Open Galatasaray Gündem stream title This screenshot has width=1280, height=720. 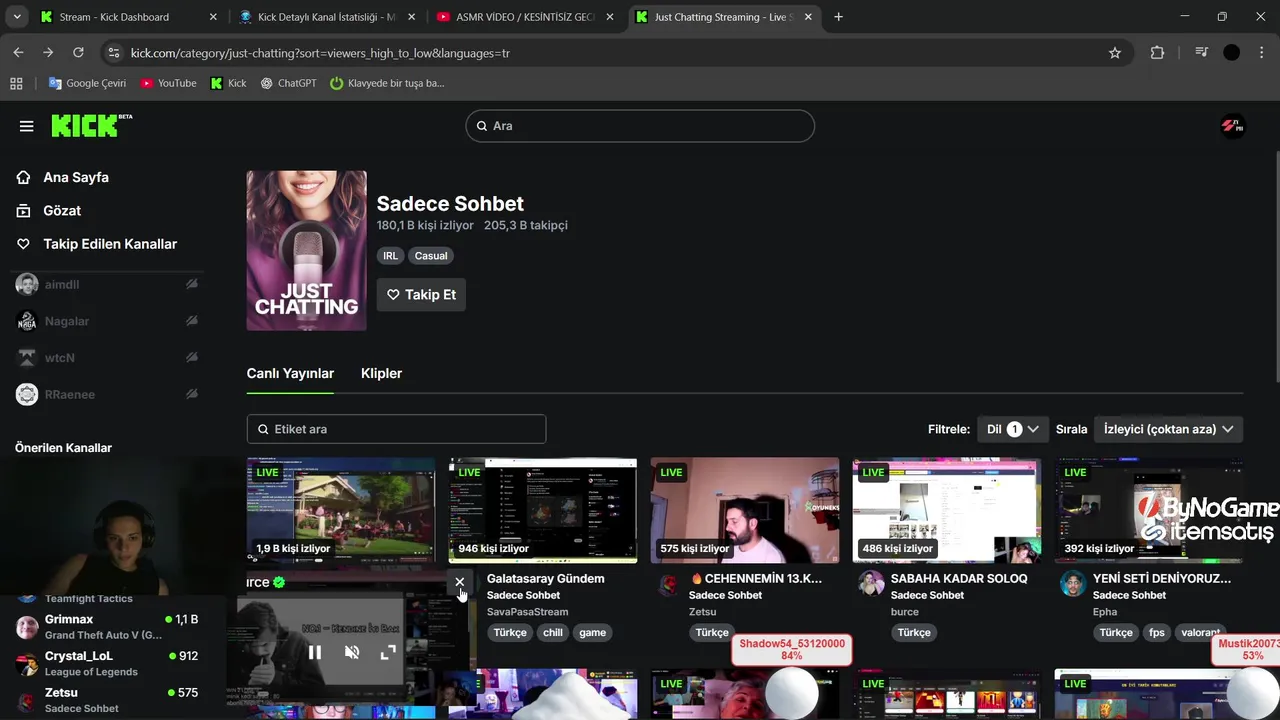click(545, 579)
